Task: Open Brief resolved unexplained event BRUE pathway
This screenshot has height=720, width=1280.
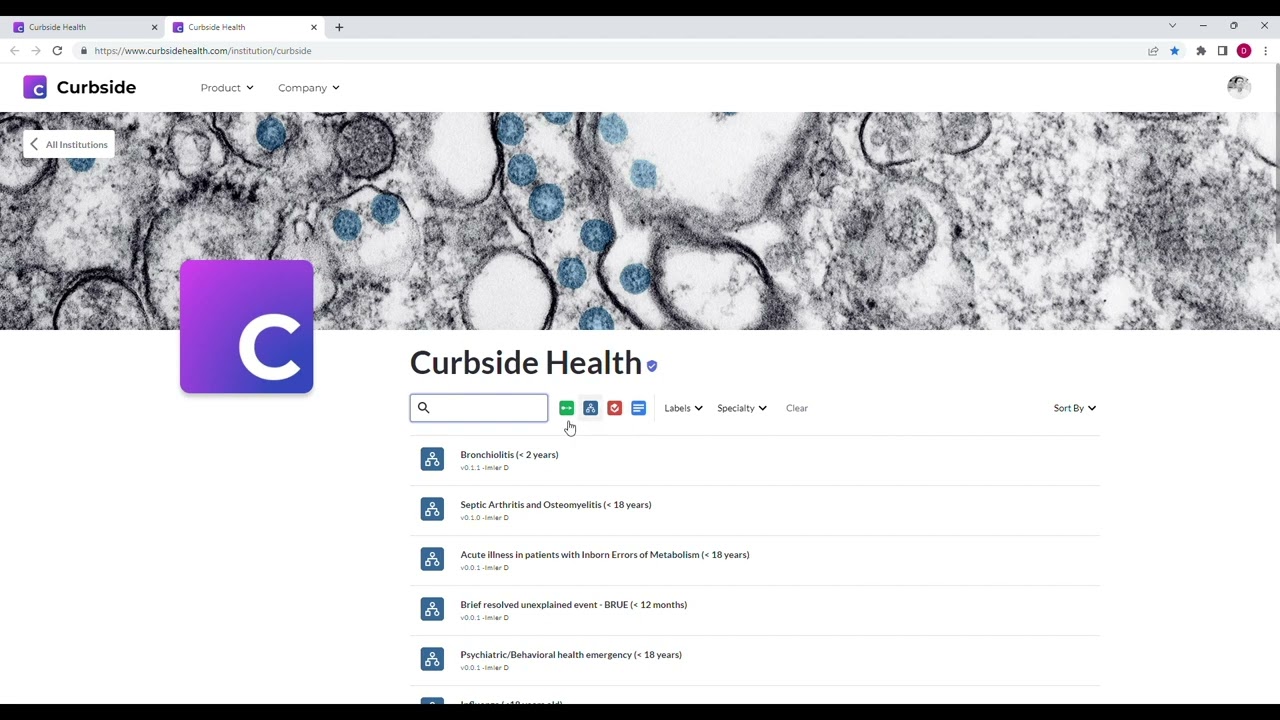Action: (x=574, y=605)
